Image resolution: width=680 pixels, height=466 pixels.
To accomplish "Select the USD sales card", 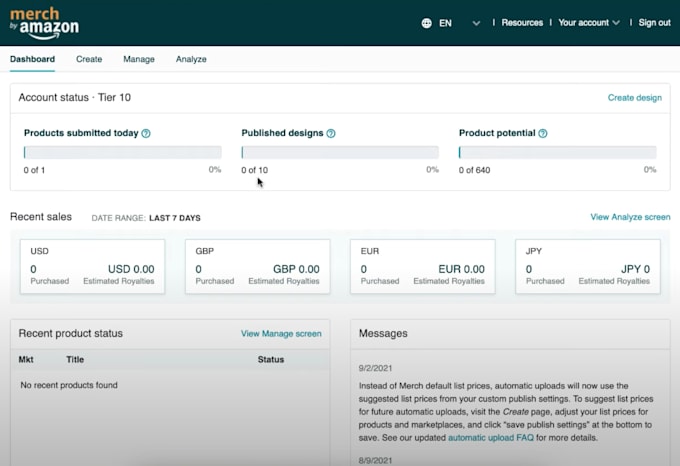I will pos(92,267).
